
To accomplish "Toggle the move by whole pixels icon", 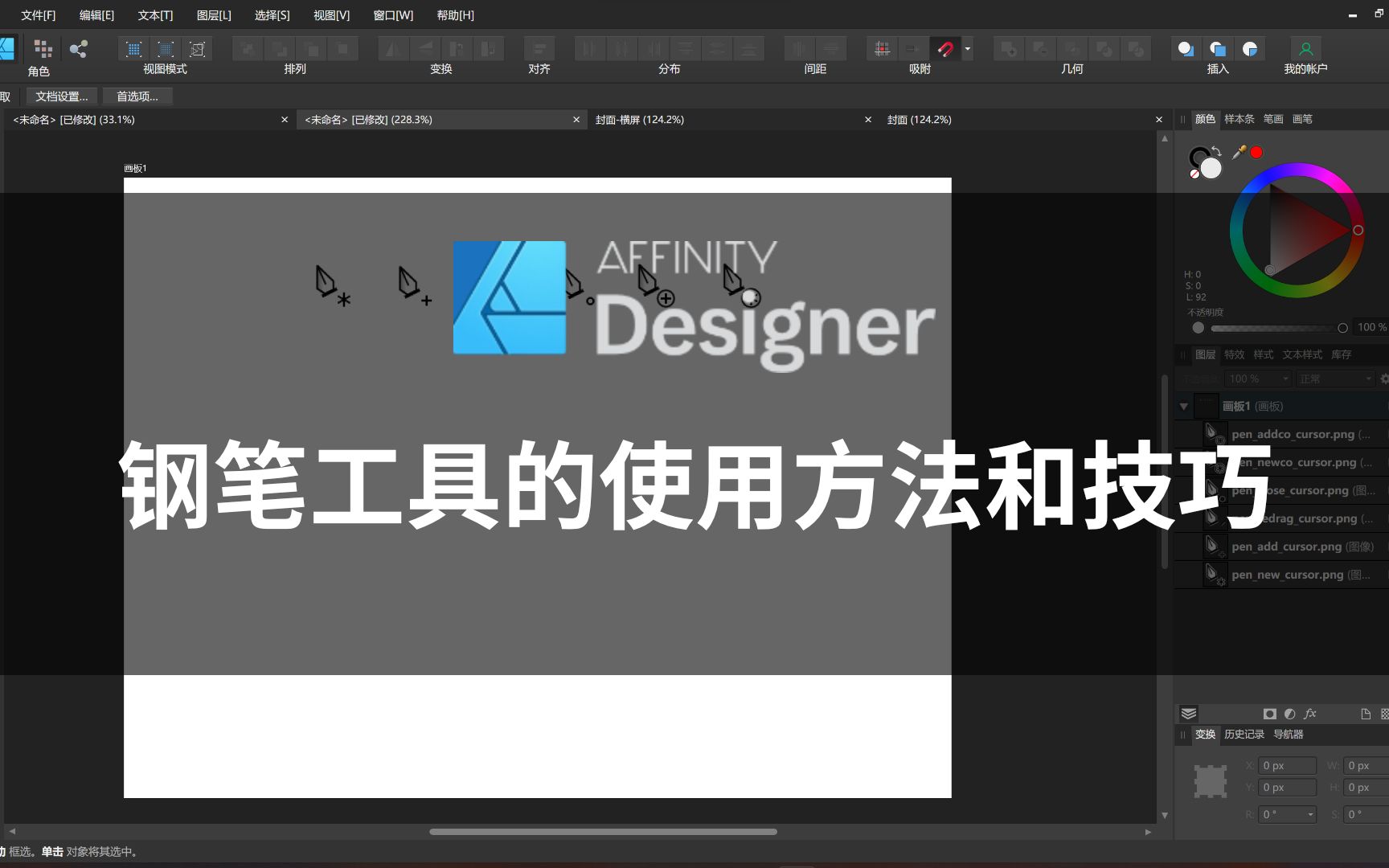I will pyautogui.click(x=913, y=49).
